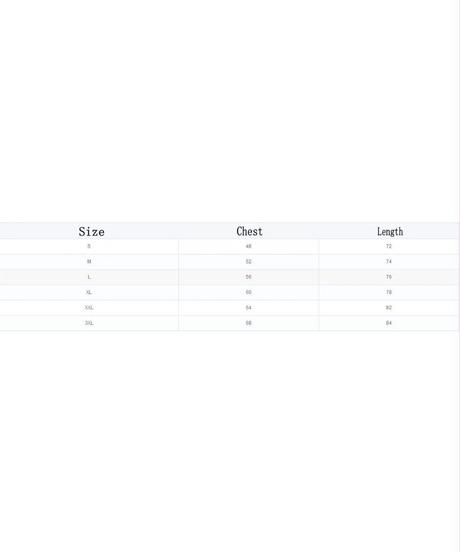Click the Length value in L row
The width and height of the screenshot is (460, 552).
pyautogui.click(x=389, y=277)
